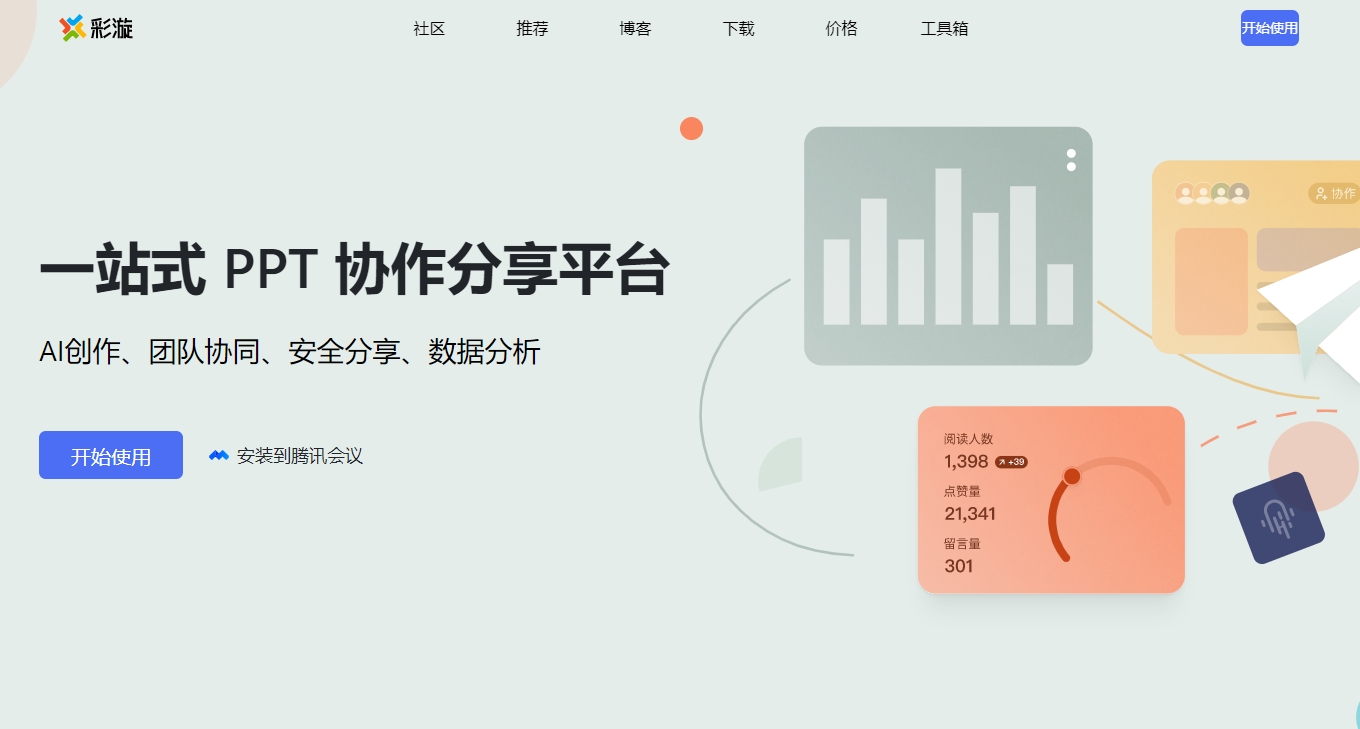Click the avatar group on the yellow card

pyautogui.click(x=1212, y=193)
